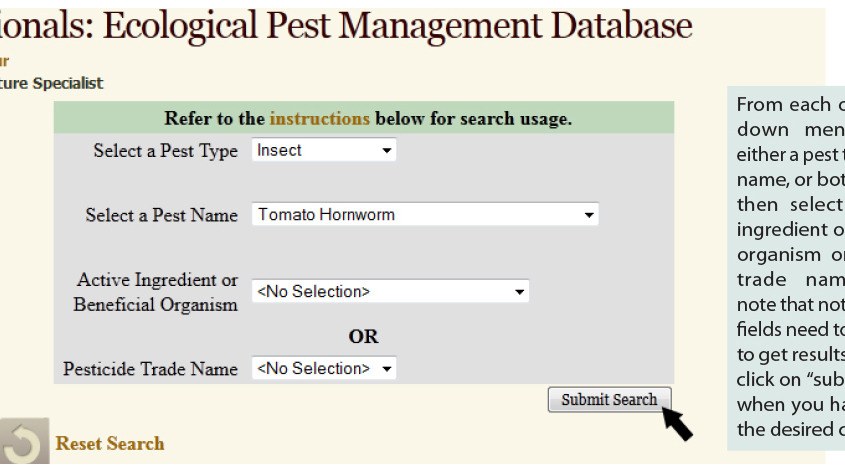The width and height of the screenshot is (845, 472).
Task: Click the Reset Search text link
Action: 110,444
